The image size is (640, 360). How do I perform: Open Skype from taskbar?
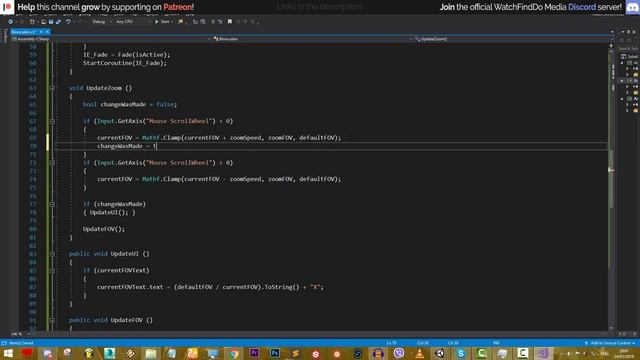[460, 353]
